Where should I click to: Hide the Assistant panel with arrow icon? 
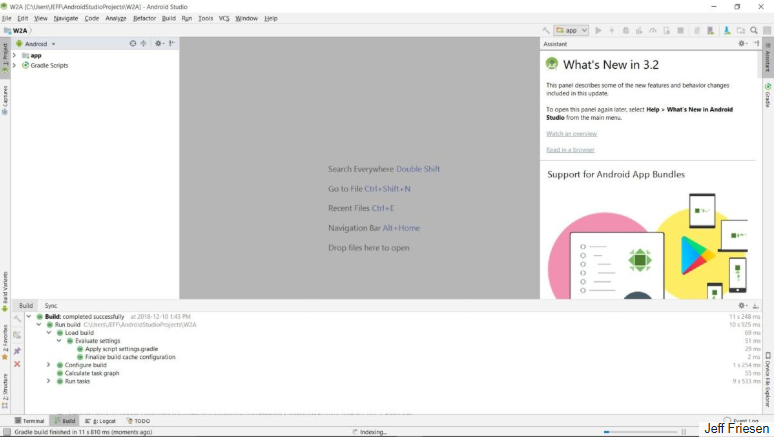tap(756, 44)
